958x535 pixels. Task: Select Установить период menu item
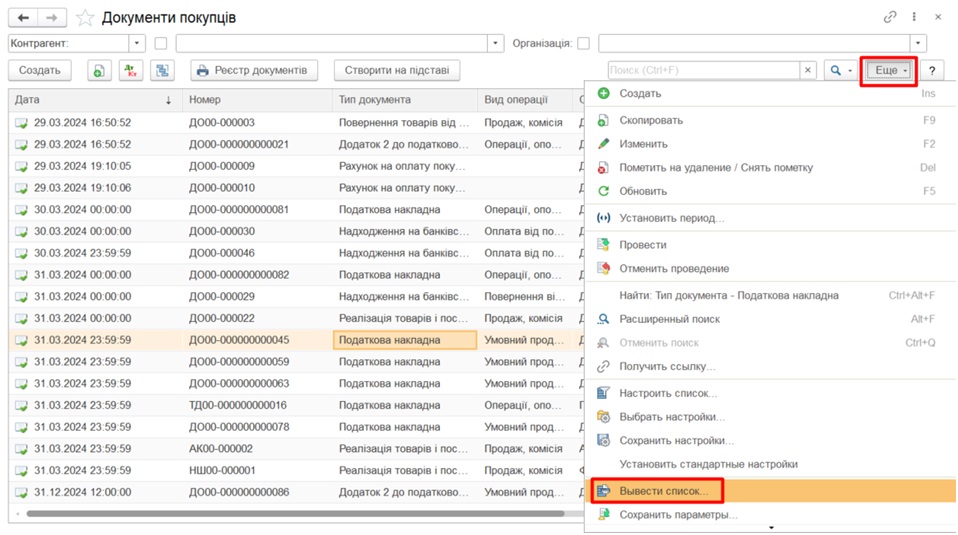click(x=671, y=218)
